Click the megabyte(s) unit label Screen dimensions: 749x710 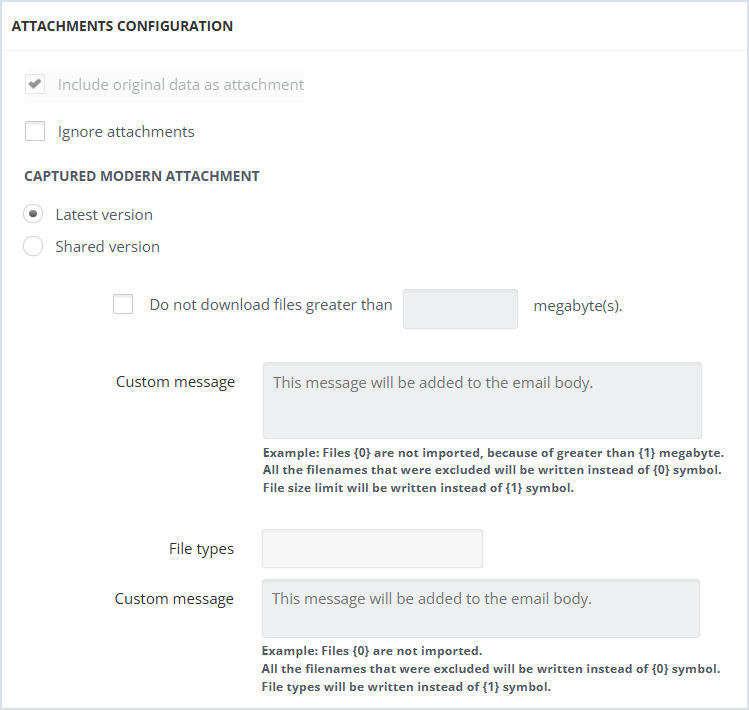pos(578,306)
